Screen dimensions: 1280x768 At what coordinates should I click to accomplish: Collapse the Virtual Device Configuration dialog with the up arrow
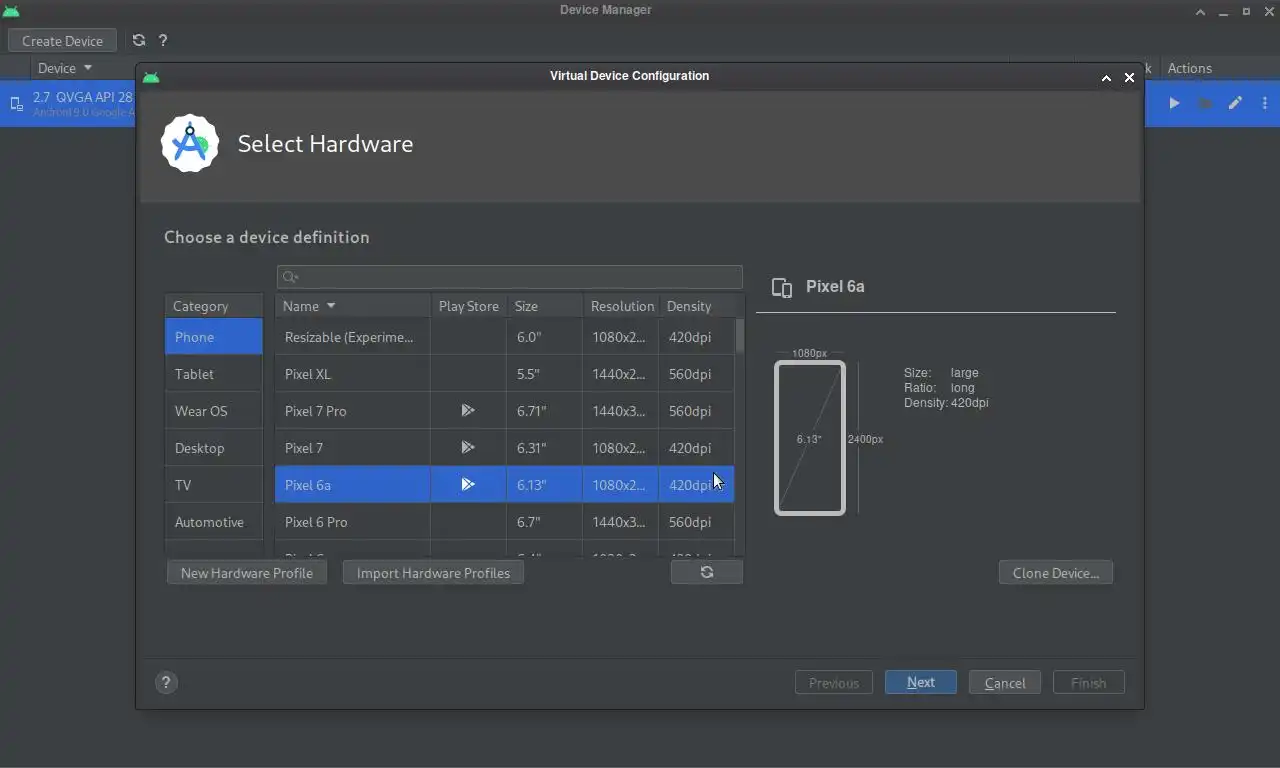pyautogui.click(x=1106, y=77)
